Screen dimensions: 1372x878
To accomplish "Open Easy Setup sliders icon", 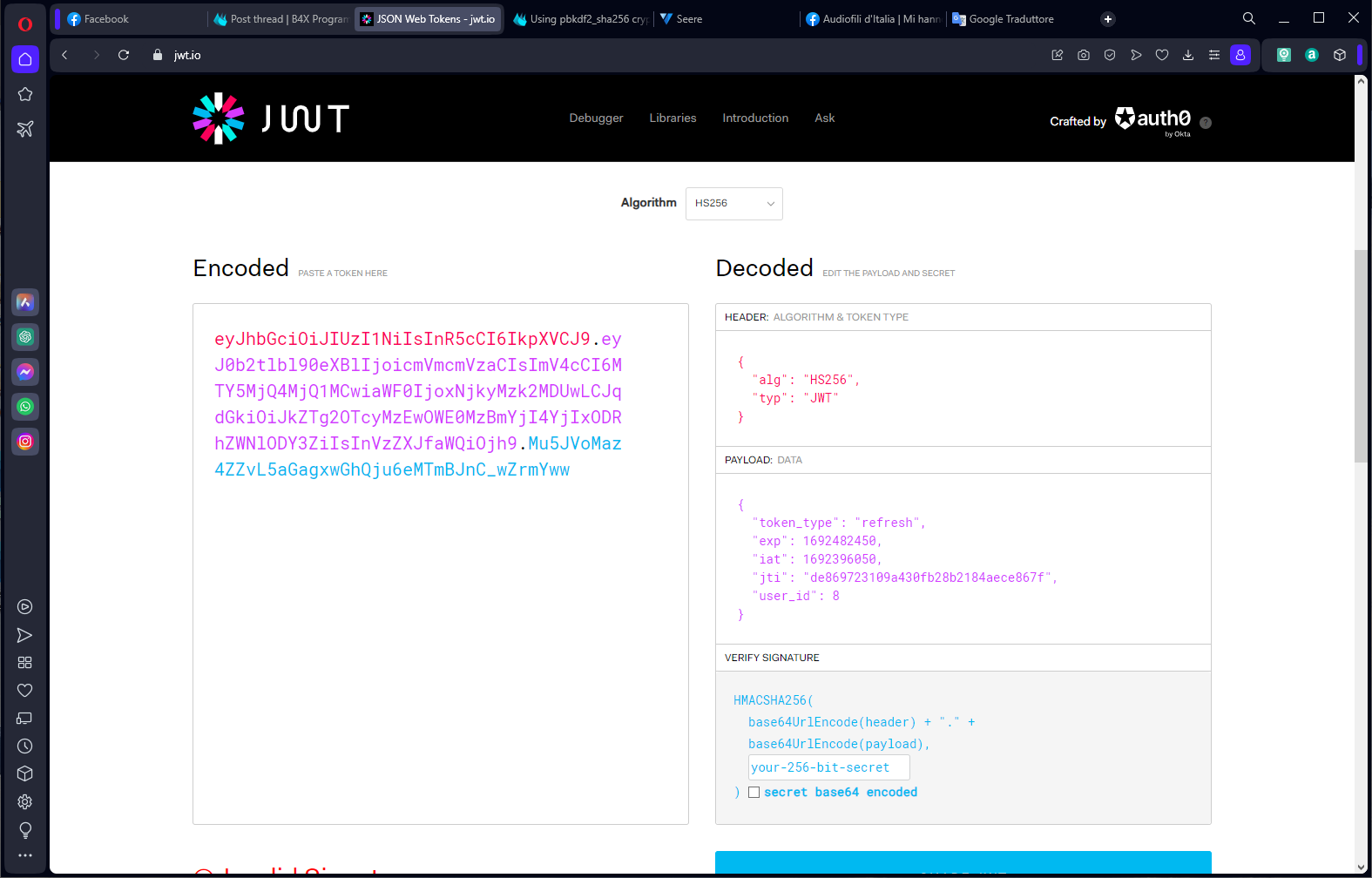I will coord(1214,55).
